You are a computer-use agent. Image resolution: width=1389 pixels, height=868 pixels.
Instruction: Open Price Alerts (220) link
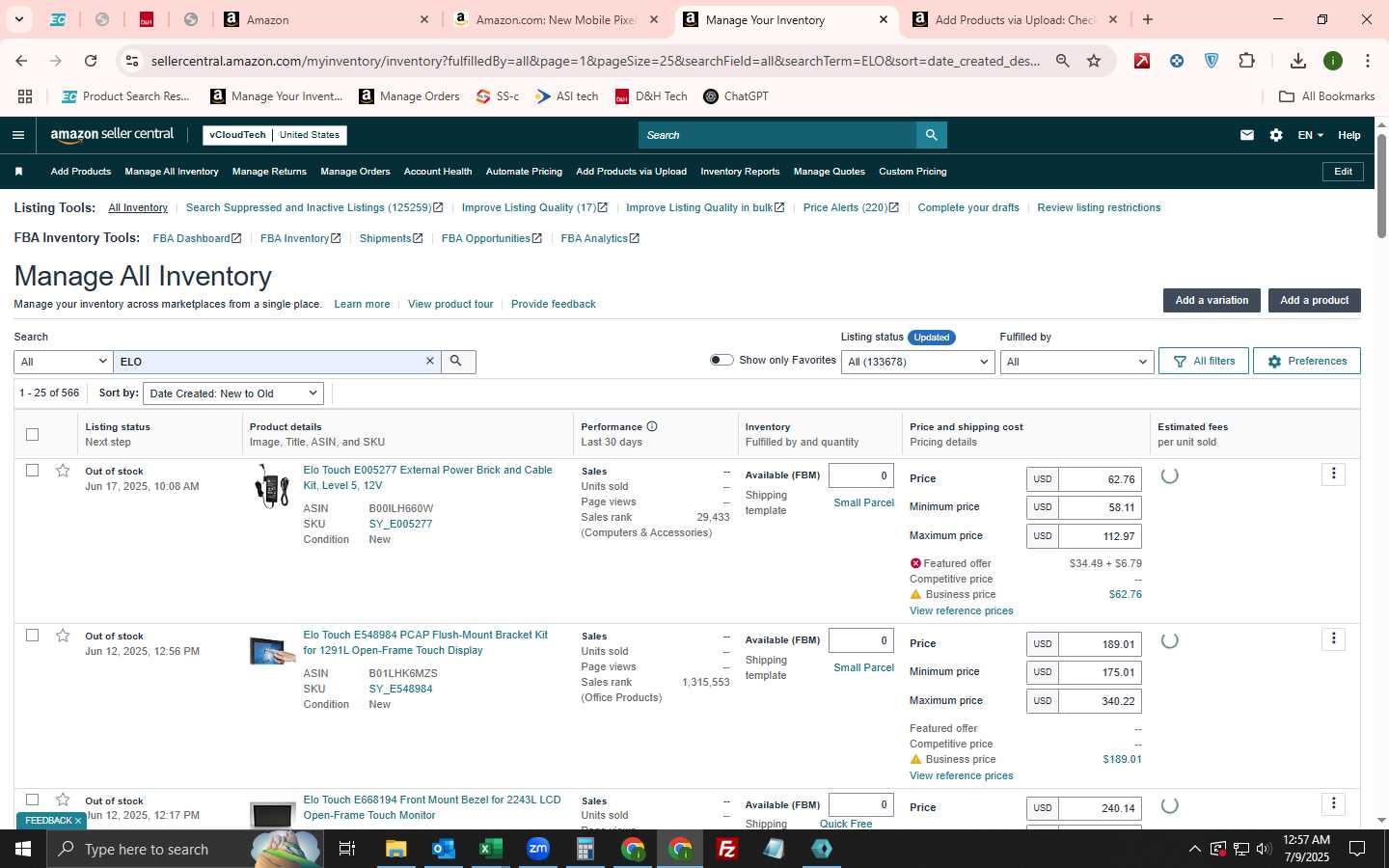point(851,207)
